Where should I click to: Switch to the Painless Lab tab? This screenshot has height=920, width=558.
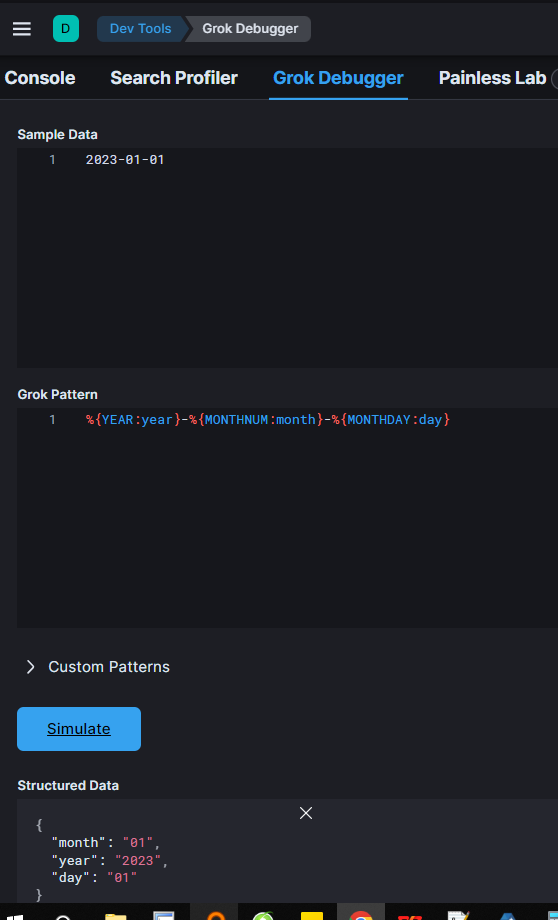[492, 78]
